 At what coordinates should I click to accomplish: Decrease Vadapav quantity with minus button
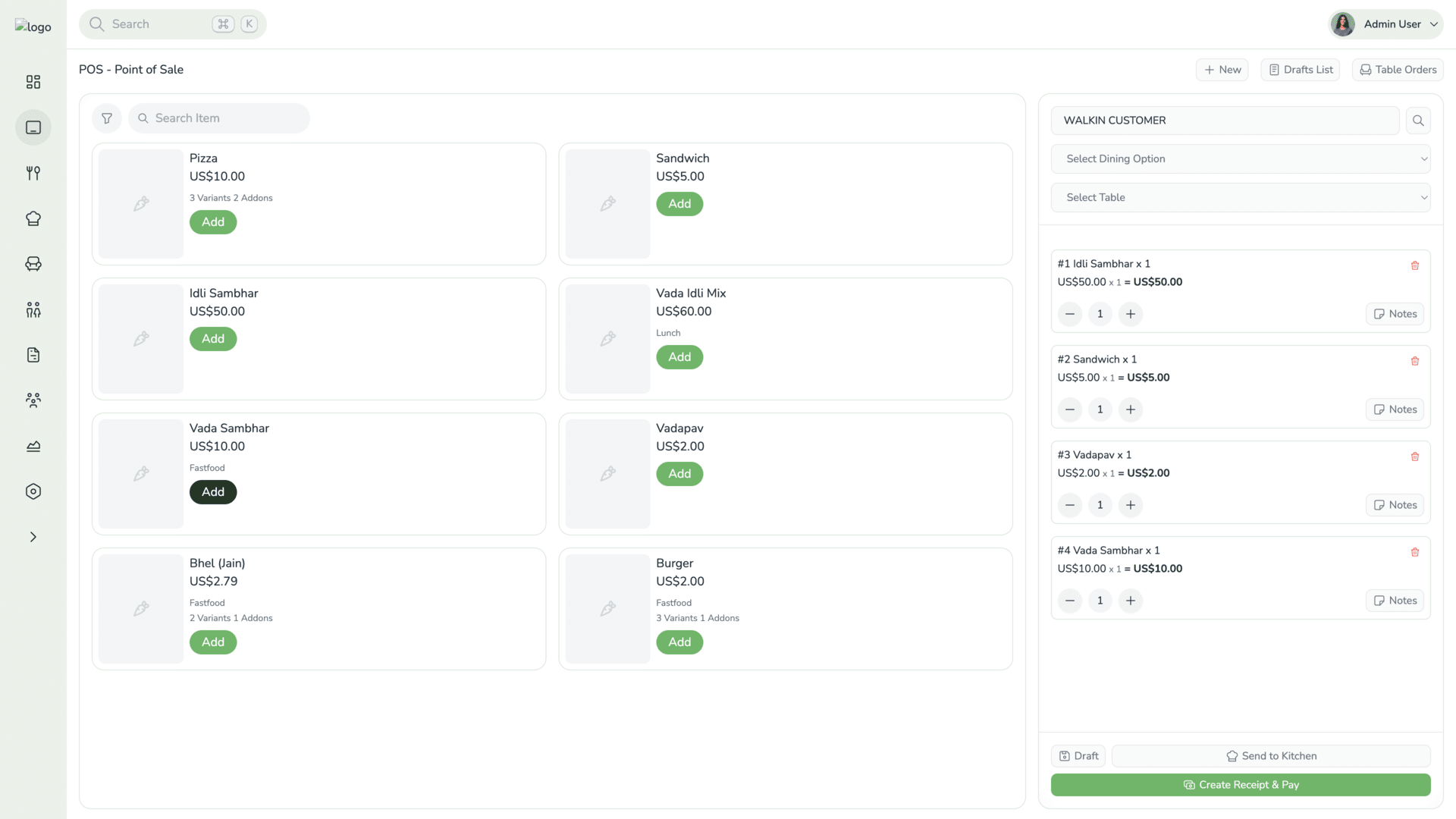coord(1070,505)
